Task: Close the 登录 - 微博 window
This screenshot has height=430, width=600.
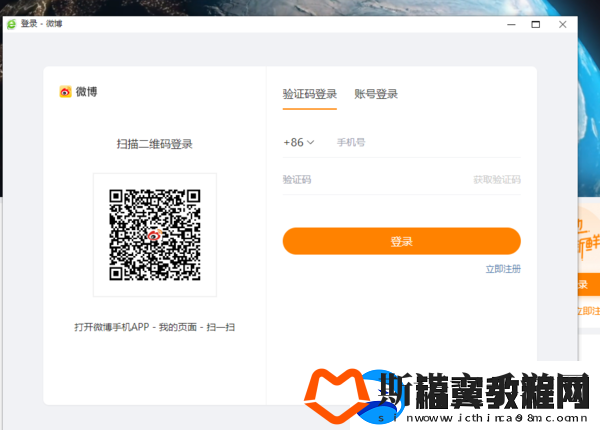Action: pos(562,24)
